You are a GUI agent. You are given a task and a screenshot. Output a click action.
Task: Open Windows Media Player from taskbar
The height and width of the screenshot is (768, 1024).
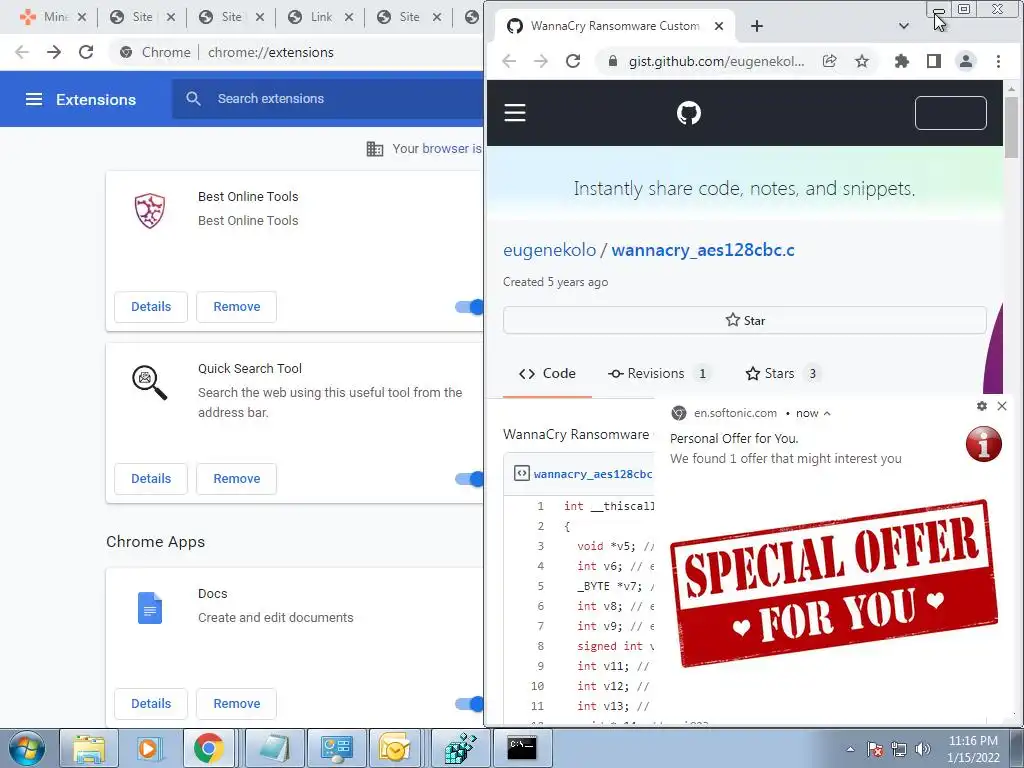(x=150, y=748)
